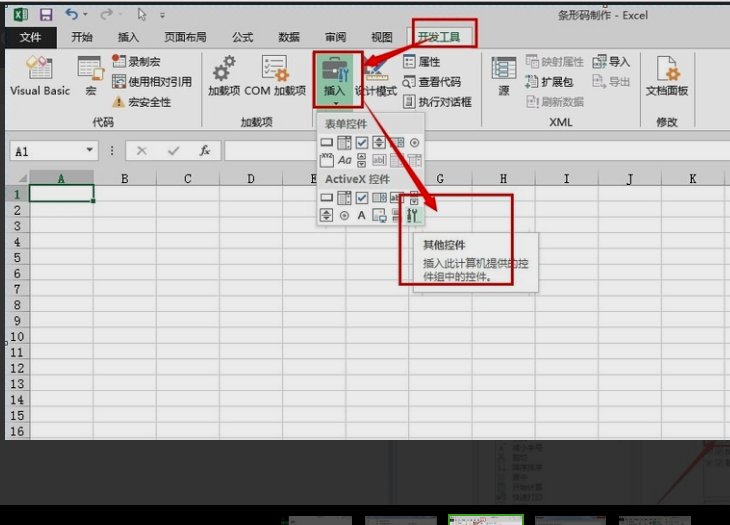Click fx insert function button
This screenshot has height=525, width=730.
(x=205, y=151)
